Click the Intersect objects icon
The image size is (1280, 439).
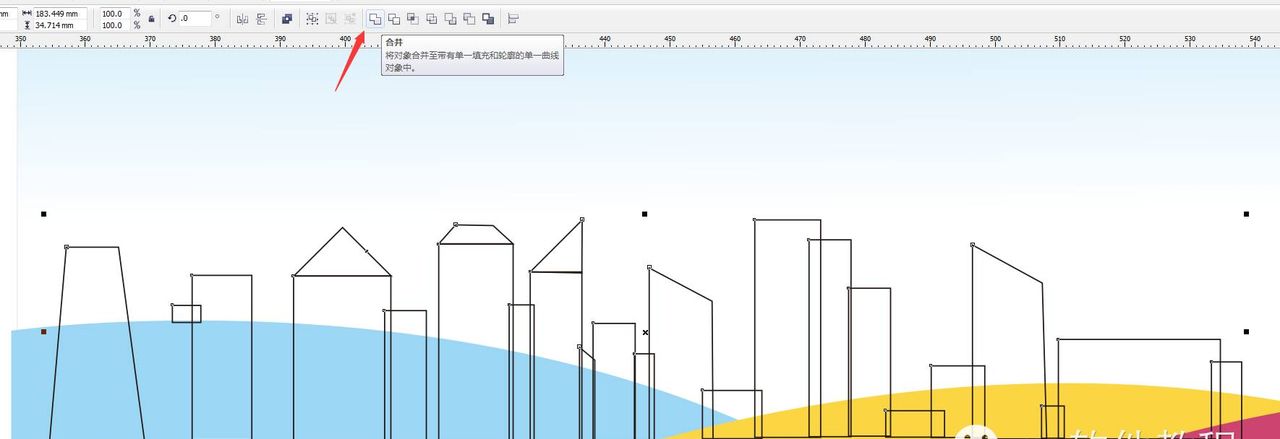[x=413, y=18]
